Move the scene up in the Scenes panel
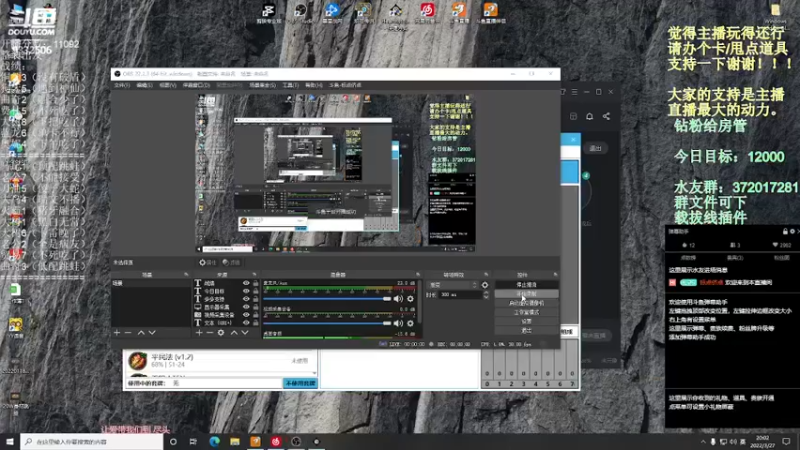 (x=141, y=333)
